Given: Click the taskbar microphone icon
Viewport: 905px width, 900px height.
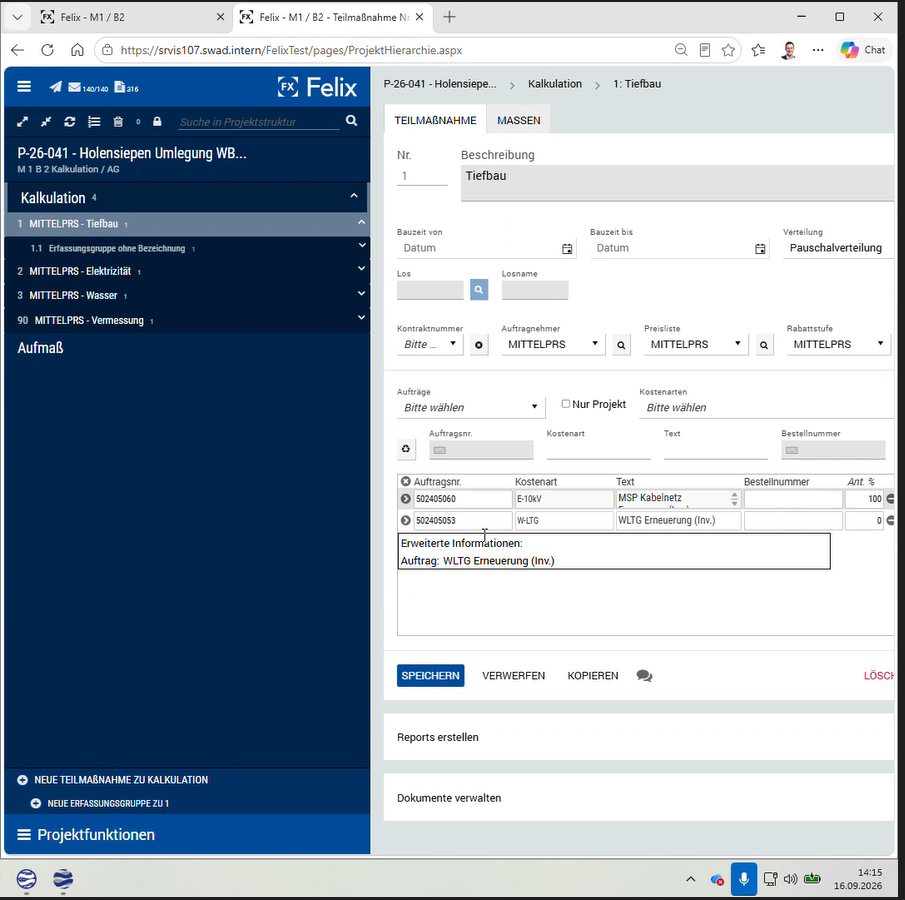Looking at the screenshot, I should coord(744,879).
